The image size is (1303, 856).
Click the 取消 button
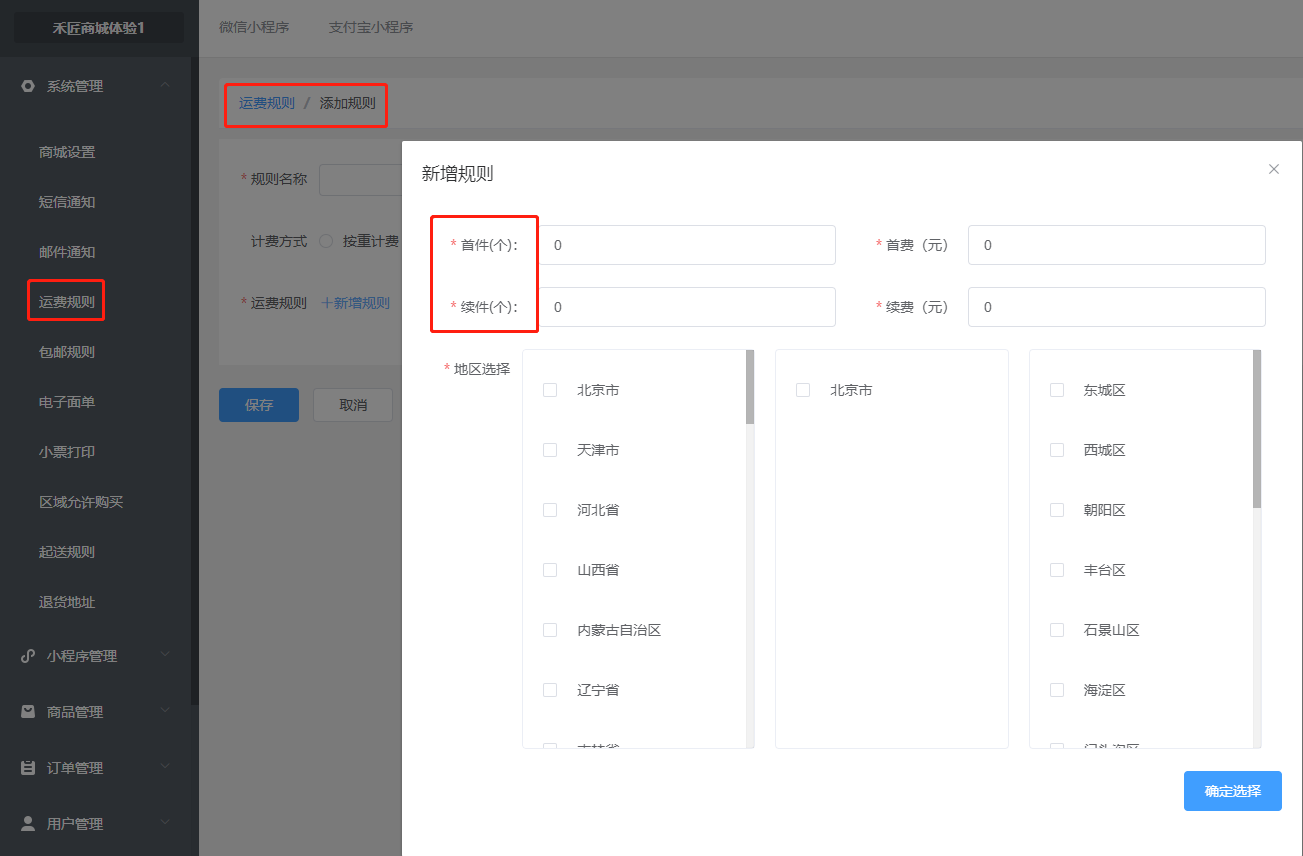point(353,405)
